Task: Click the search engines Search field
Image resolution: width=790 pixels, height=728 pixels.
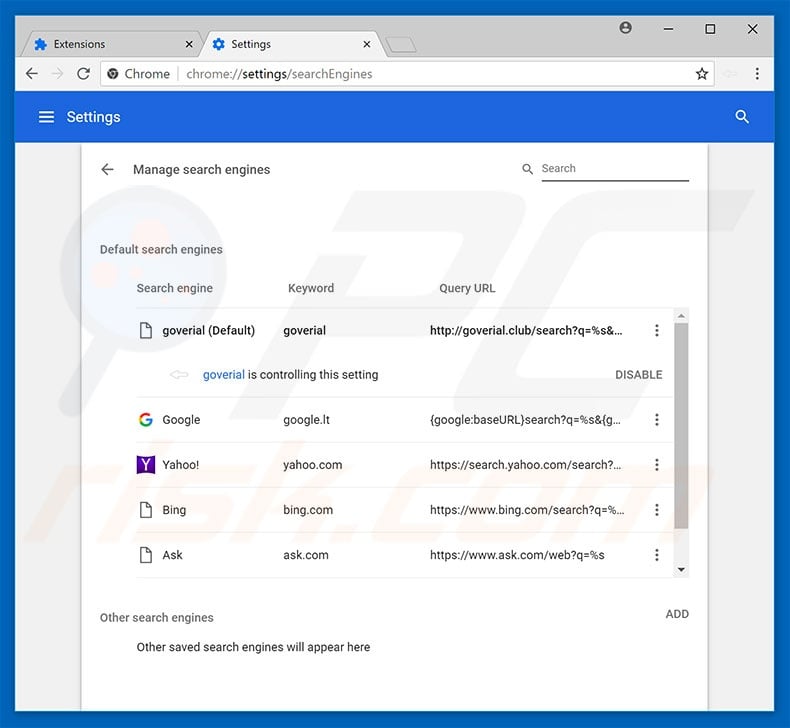Action: [615, 169]
